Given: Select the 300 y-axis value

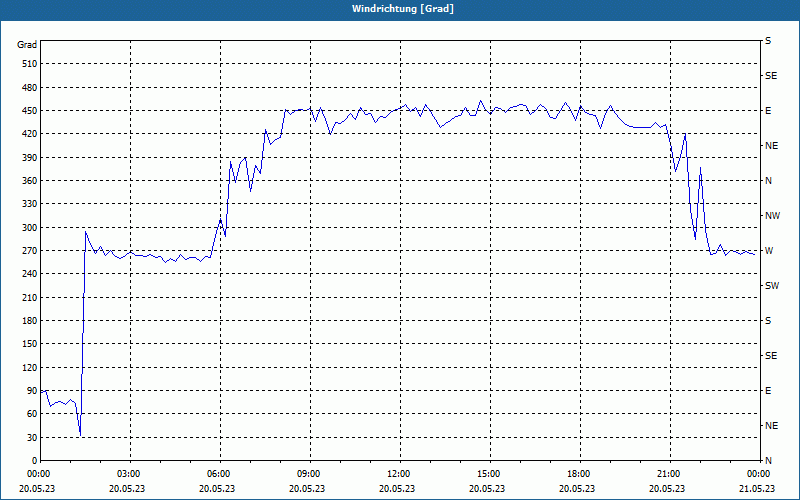Looking at the screenshot, I should (x=30, y=228).
